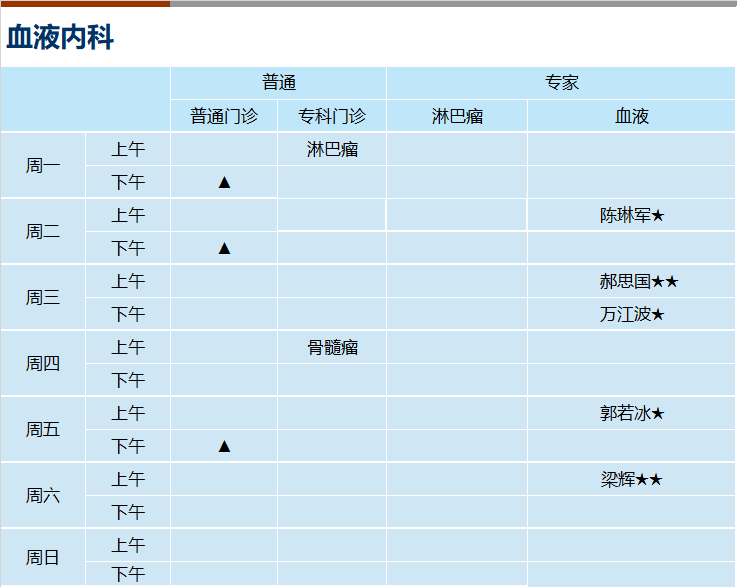Click 下午 in the 周六 row
Viewport: 737px width, 587px height.
tap(128, 512)
